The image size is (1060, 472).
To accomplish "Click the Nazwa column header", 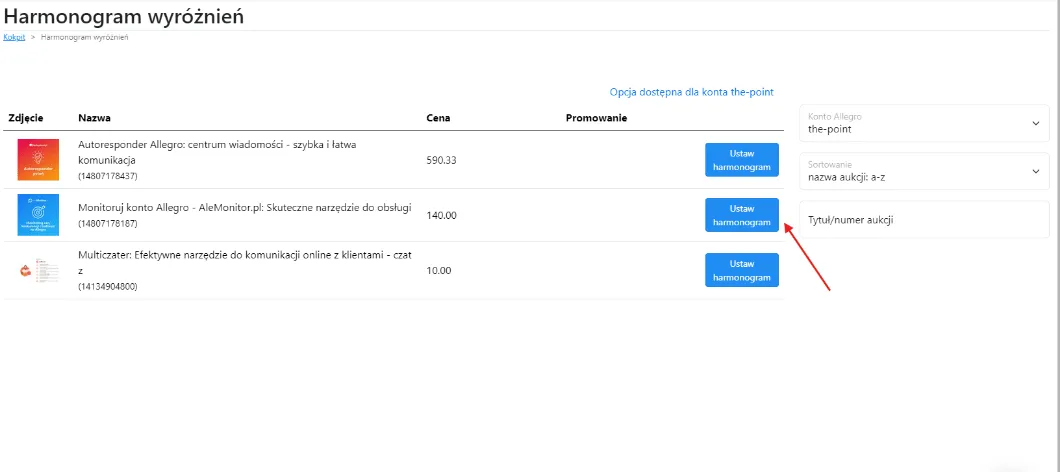I will pyautogui.click(x=93, y=118).
